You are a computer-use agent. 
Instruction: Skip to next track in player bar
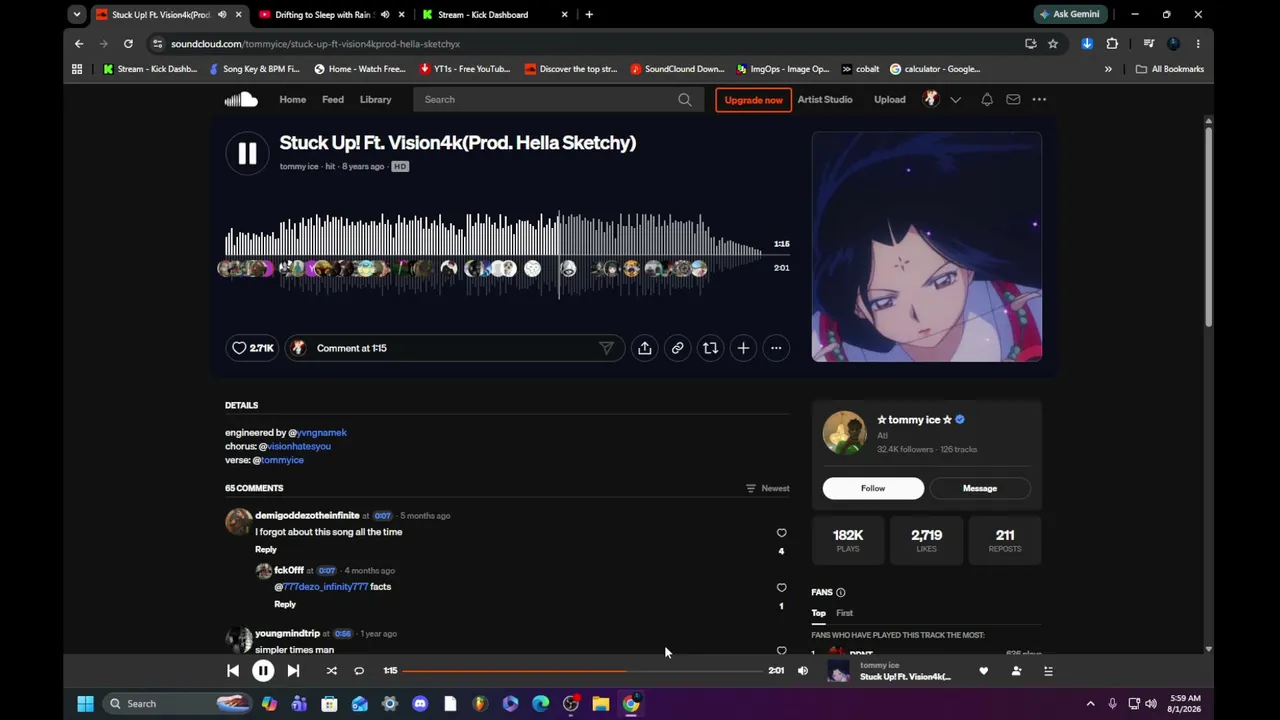pos(293,671)
